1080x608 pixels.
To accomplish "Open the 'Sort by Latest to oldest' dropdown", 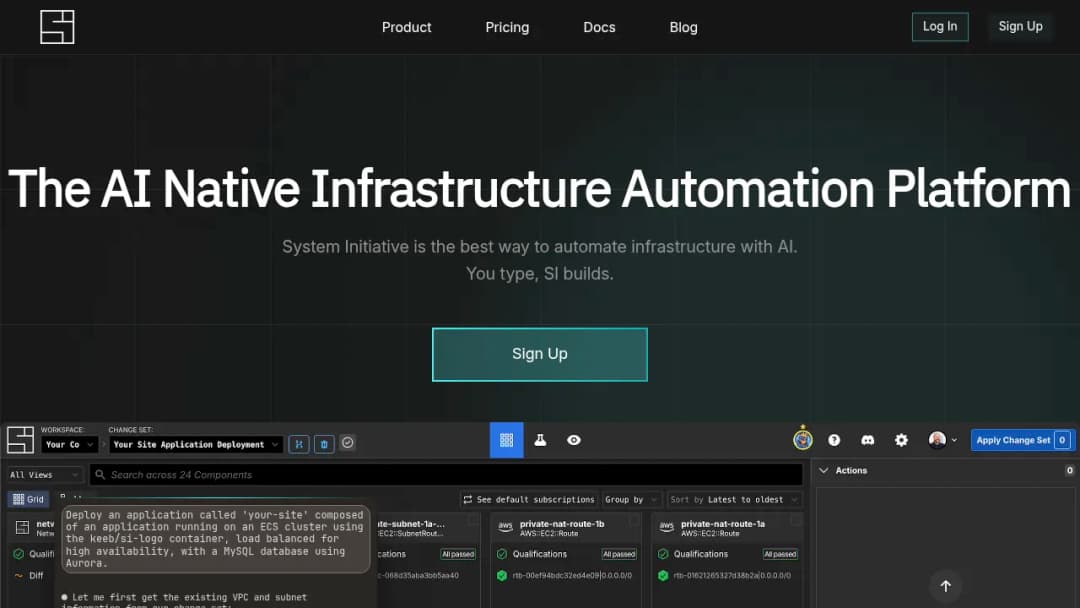I will [734, 499].
